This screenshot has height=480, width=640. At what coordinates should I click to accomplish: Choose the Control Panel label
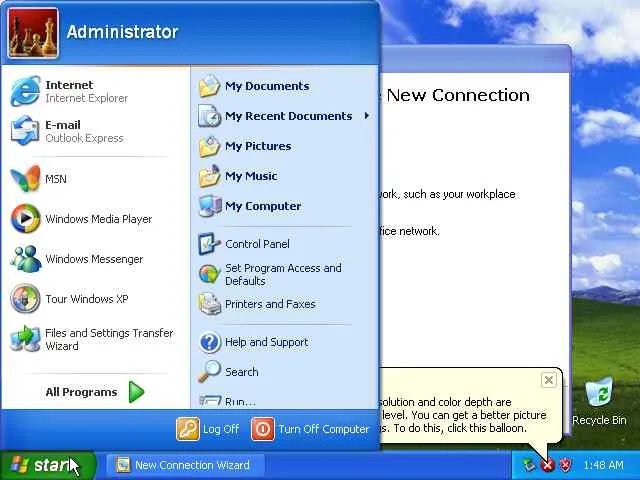(257, 244)
